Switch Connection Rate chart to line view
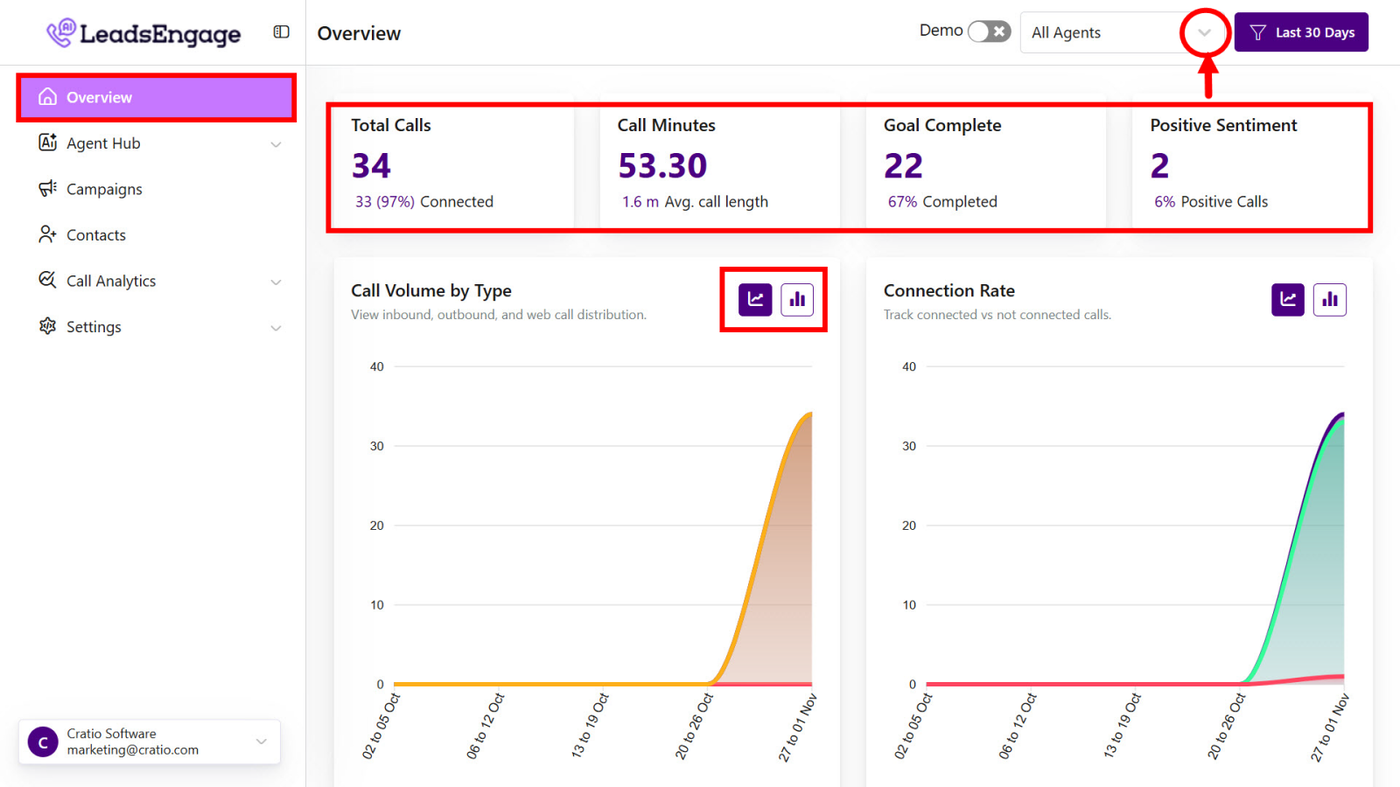The width and height of the screenshot is (1400, 787). click(x=1288, y=299)
